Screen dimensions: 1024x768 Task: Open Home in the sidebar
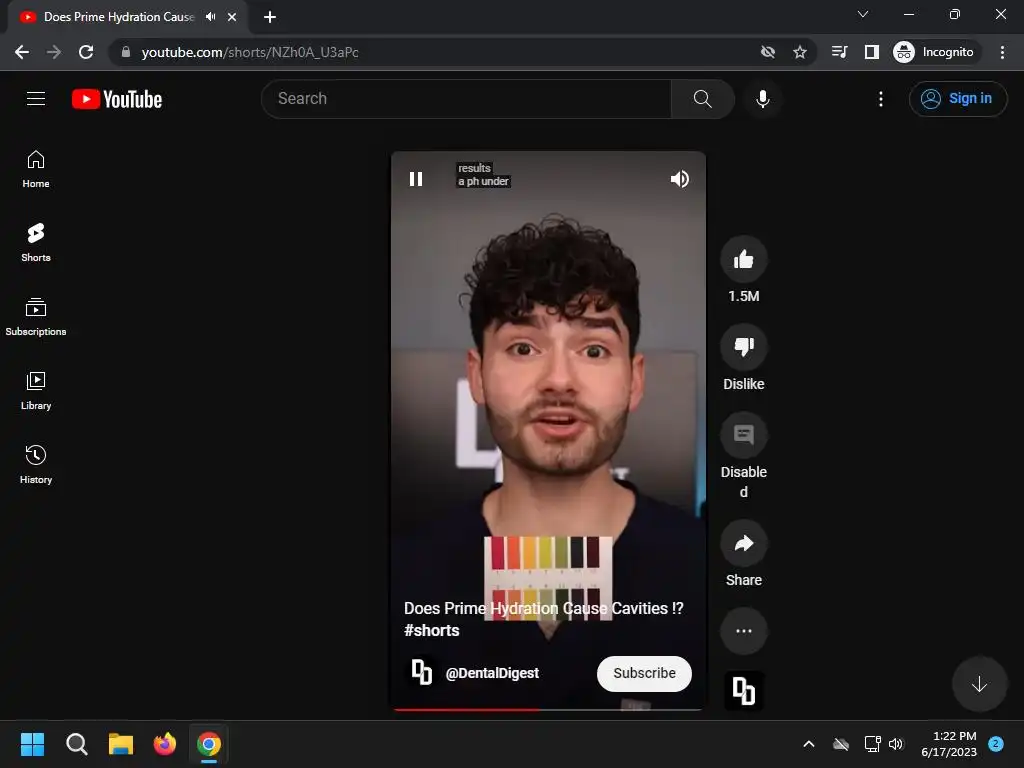[36, 169]
